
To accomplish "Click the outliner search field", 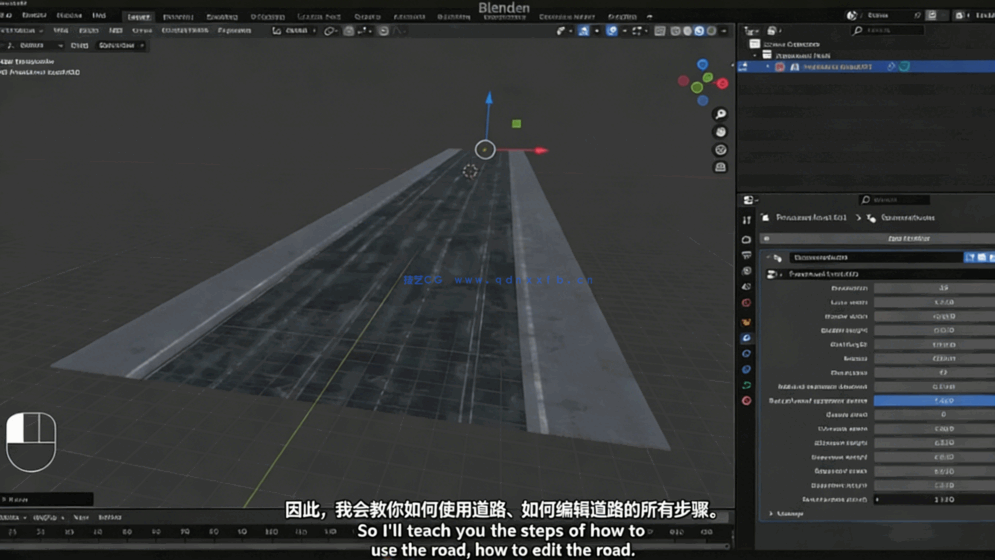I will coord(887,30).
